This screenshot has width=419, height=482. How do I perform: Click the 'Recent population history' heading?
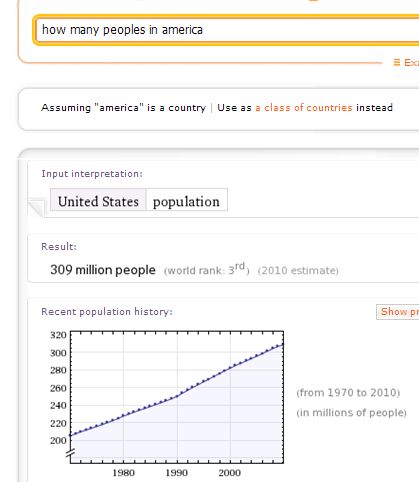click(107, 312)
